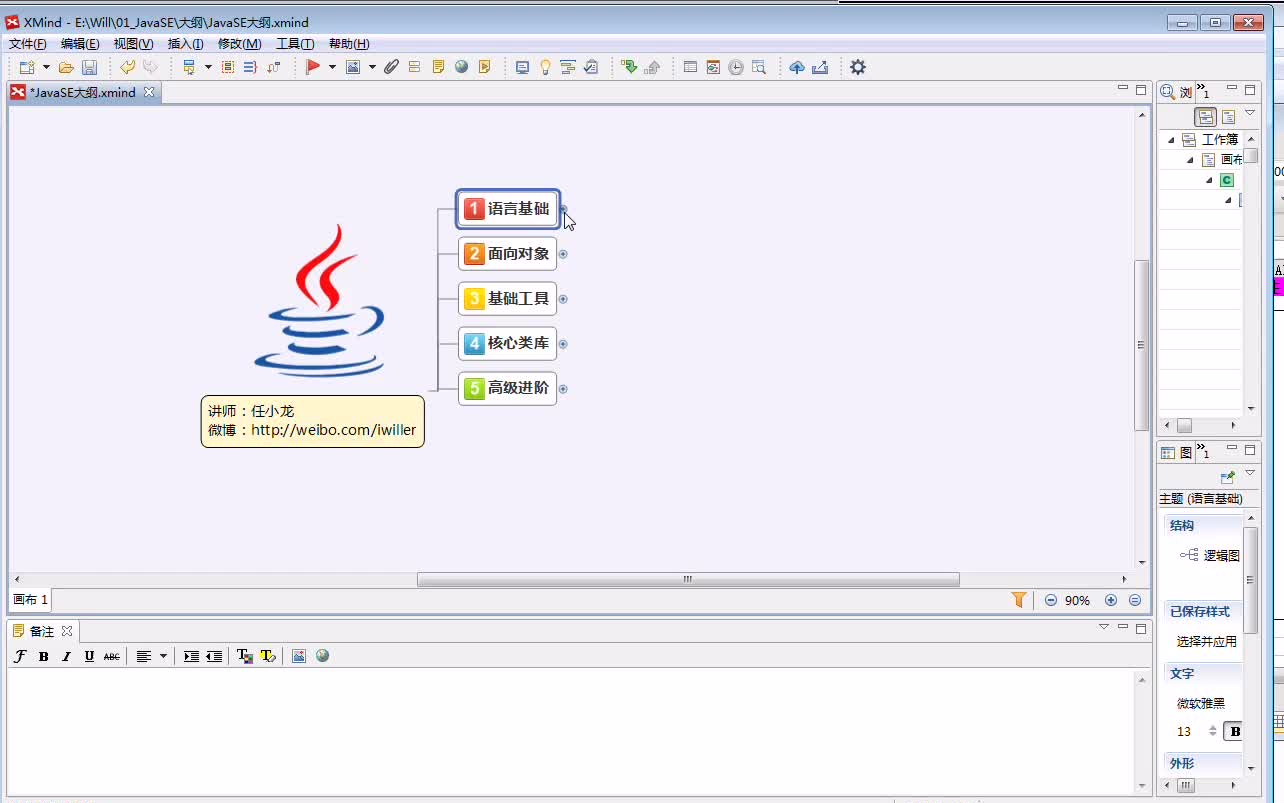Open the 视图(V) menu

tap(133, 44)
